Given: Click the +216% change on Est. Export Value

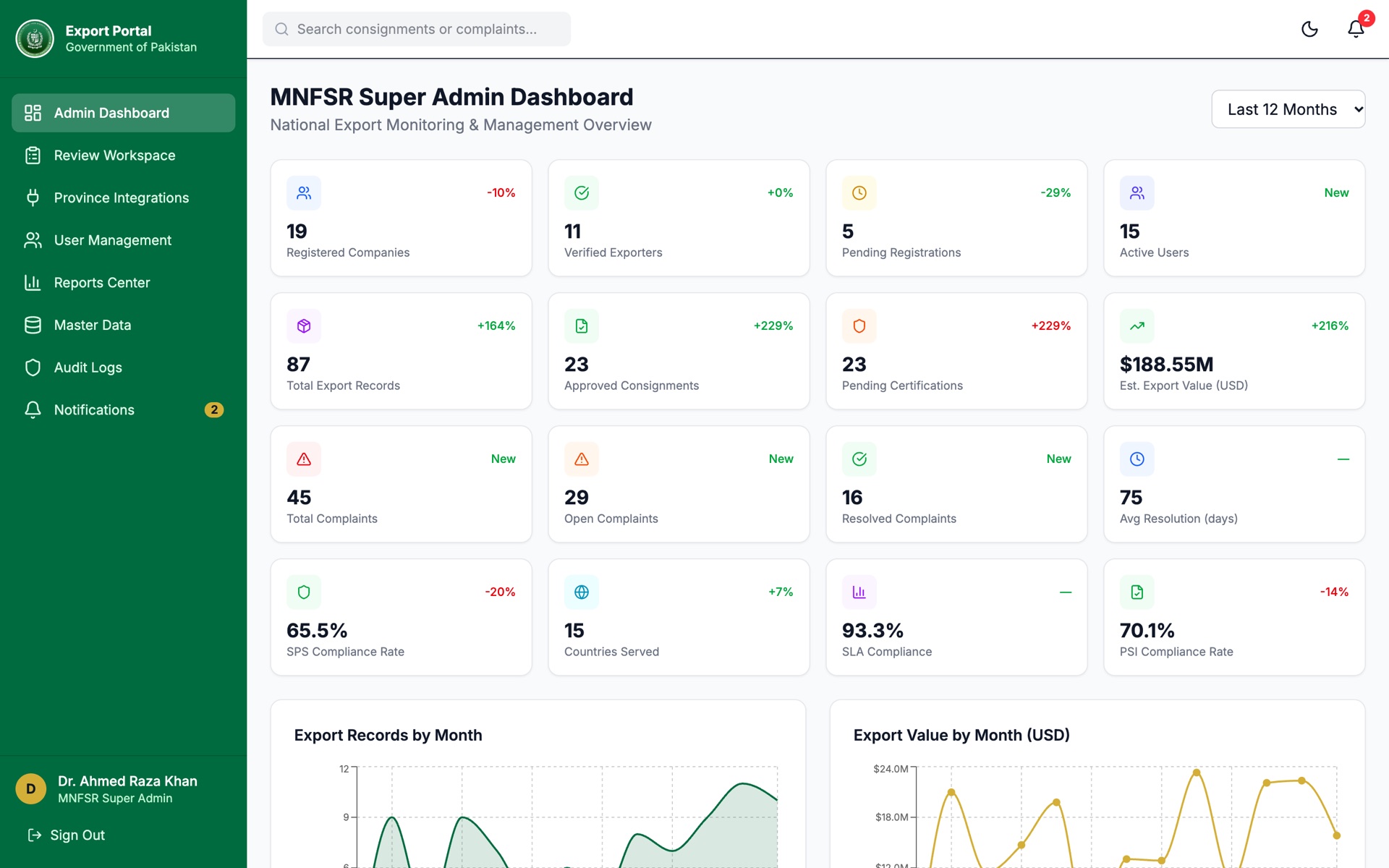Looking at the screenshot, I should [1330, 326].
